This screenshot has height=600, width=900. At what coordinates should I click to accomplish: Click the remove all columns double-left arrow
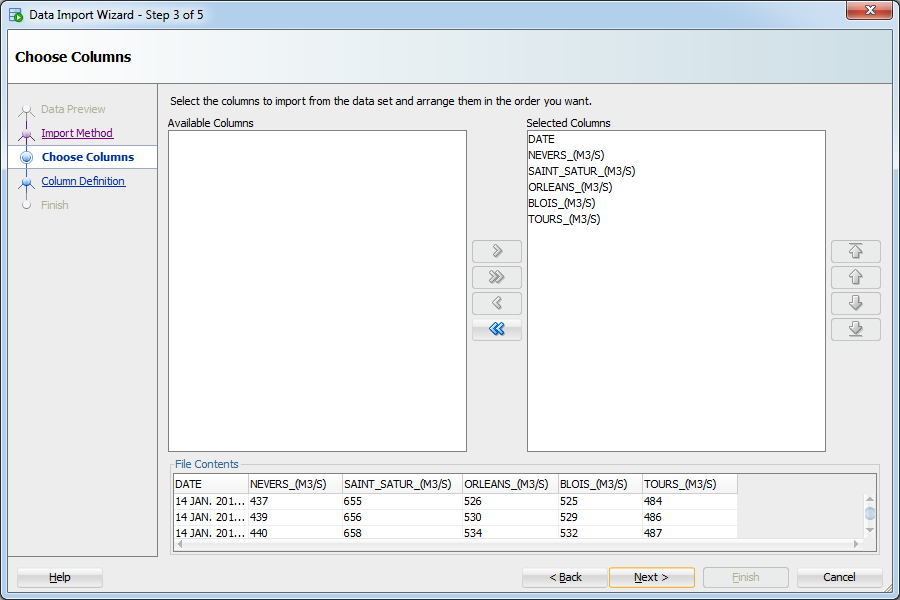point(497,329)
